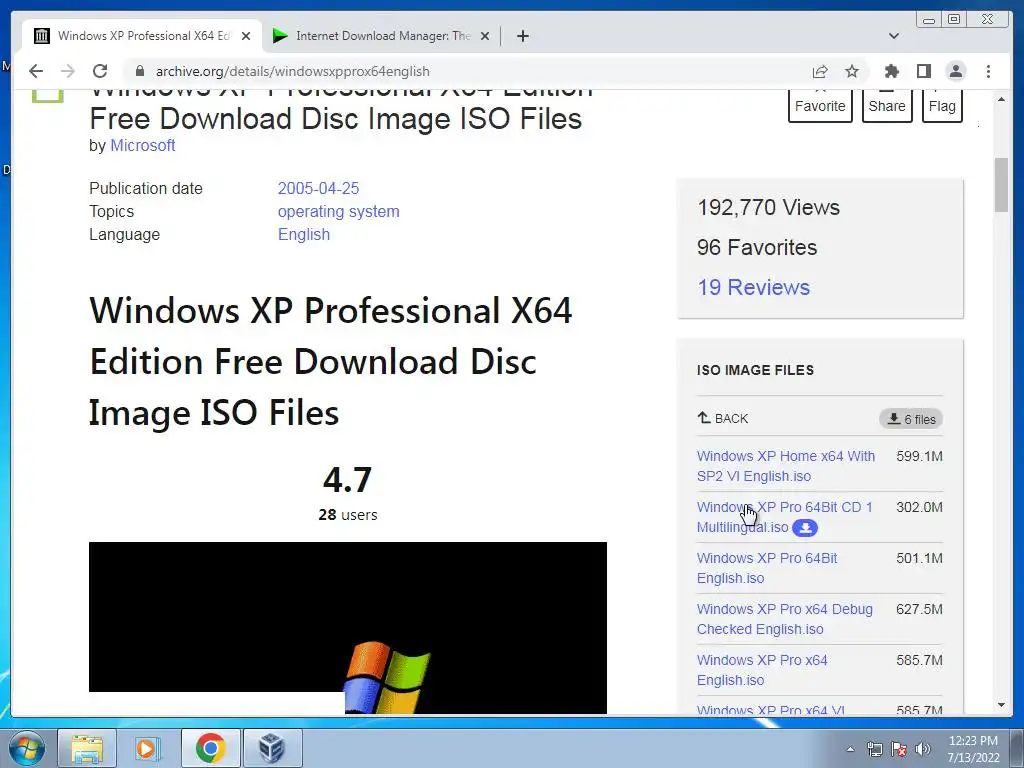Open the Windows Start menu orb
The width and height of the screenshot is (1024, 768).
(x=26, y=748)
